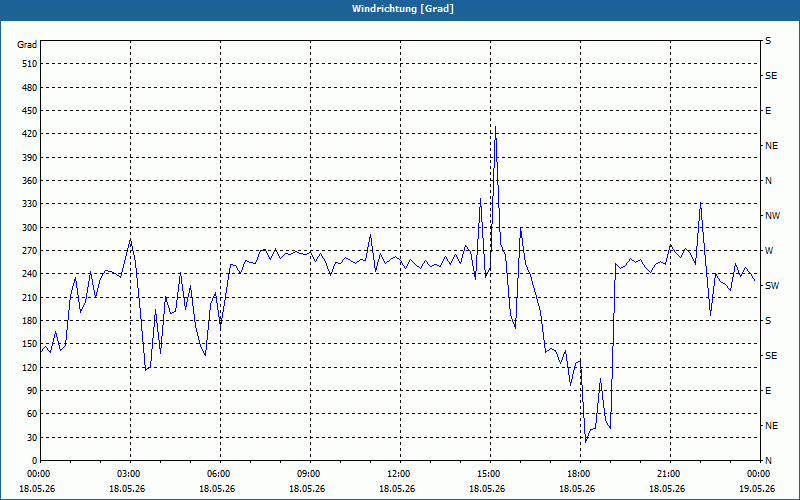Select the Grad unit label above the axis
Image resolution: width=800 pixels, height=500 pixels.
27,45
